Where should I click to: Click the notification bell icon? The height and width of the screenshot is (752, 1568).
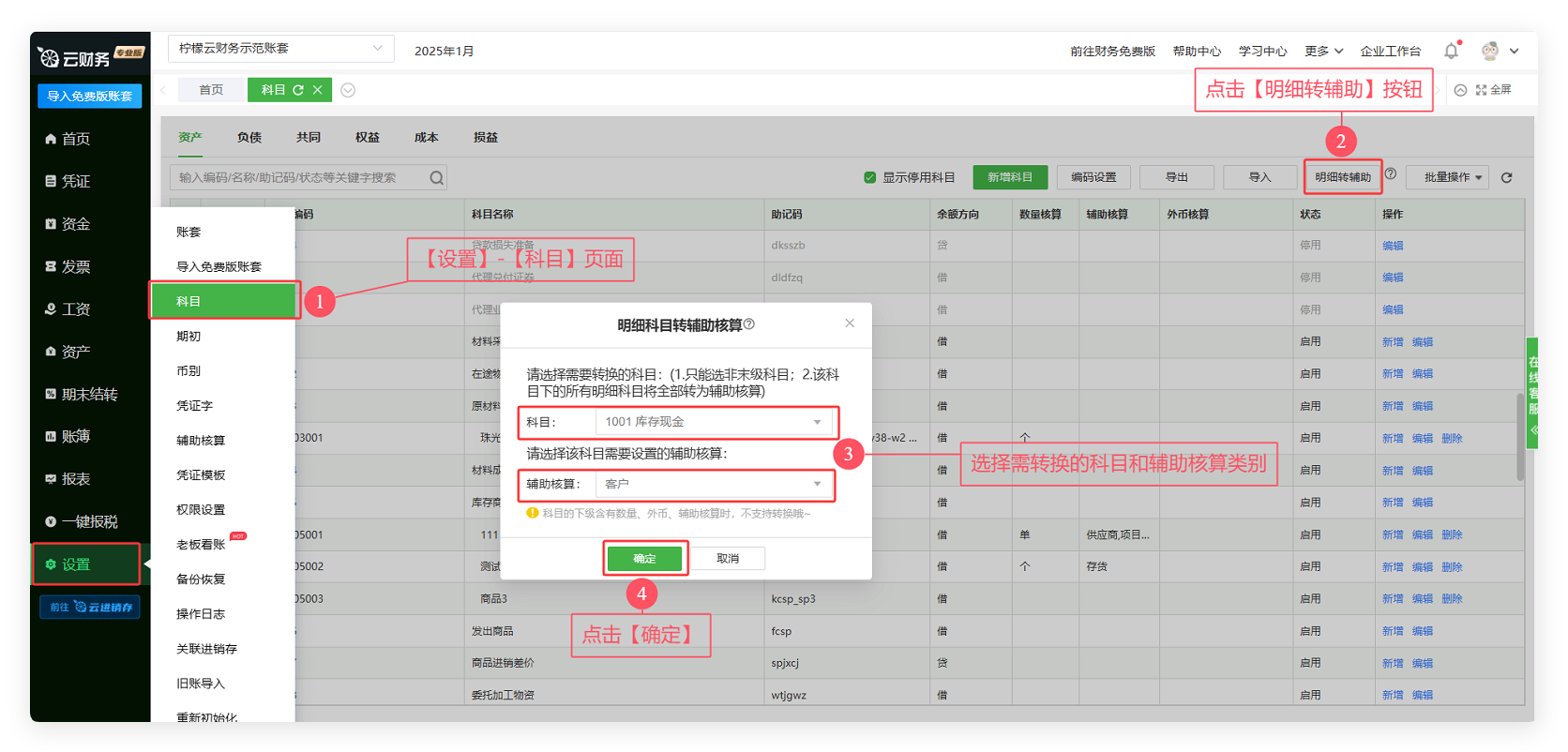coord(1451,52)
